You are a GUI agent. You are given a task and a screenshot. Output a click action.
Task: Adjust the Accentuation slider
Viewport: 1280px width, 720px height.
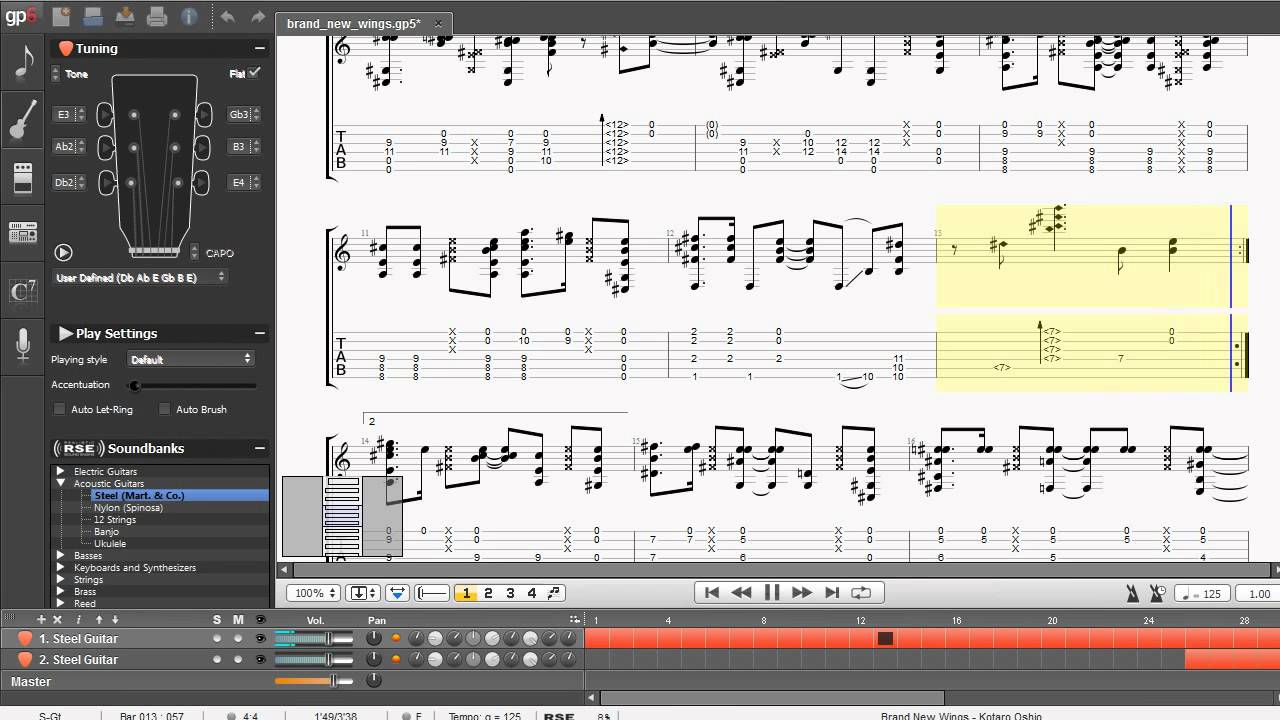(x=192, y=385)
